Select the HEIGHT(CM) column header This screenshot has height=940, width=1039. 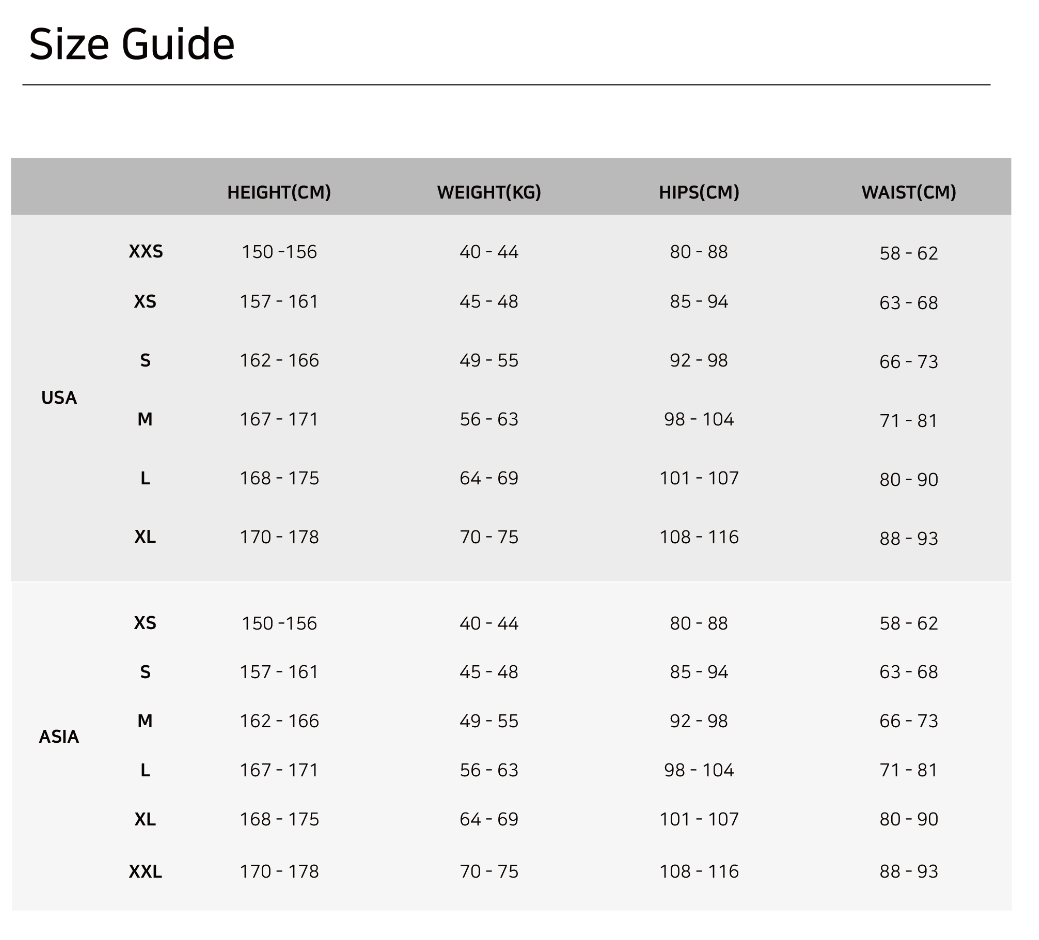click(279, 192)
